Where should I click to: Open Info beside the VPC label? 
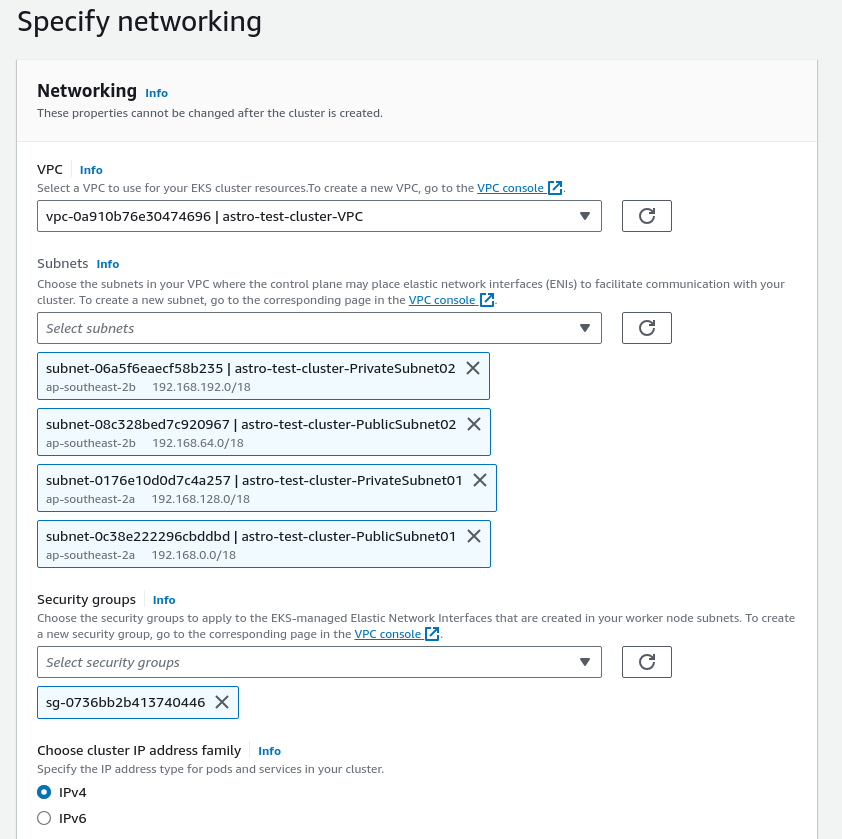(x=90, y=169)
